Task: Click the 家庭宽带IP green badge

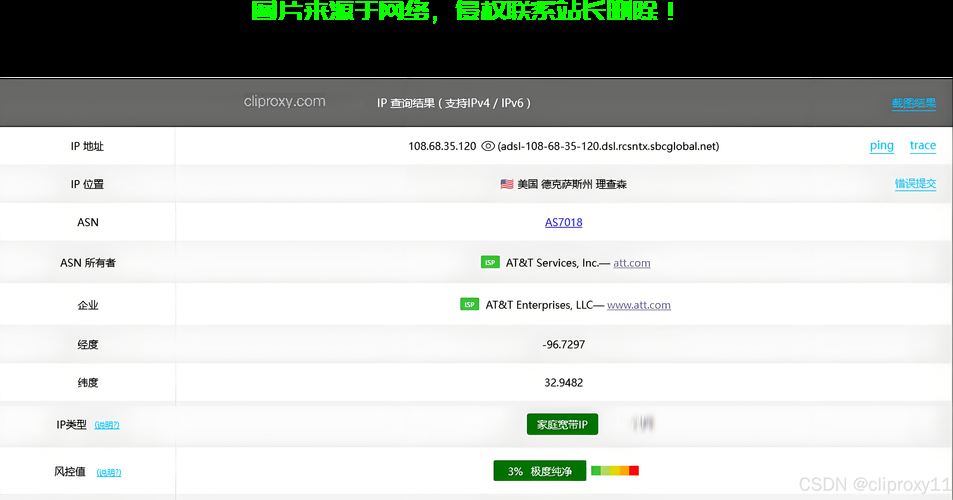Action: tap(562, 424)
